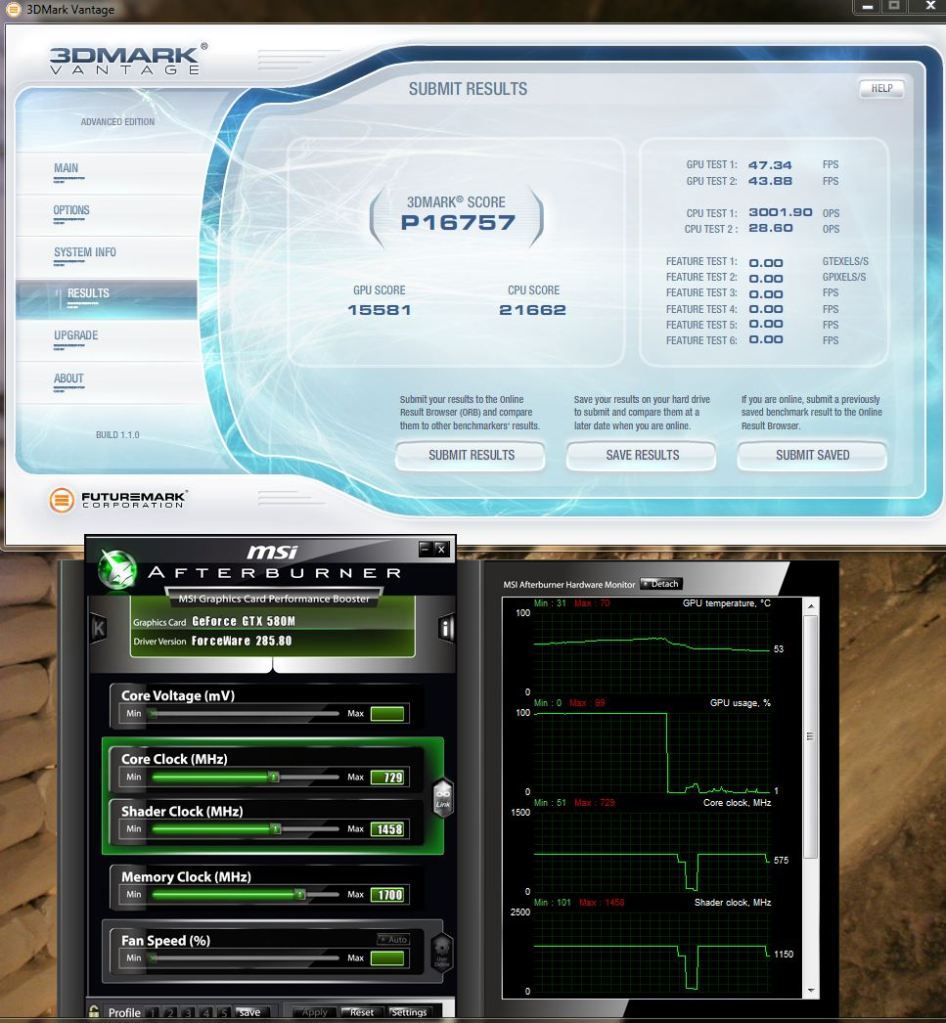Select the RESULTS section in the sidebar
This screenshot has width=946, height=1023.
pyautogui.click(x=106, y=299)
